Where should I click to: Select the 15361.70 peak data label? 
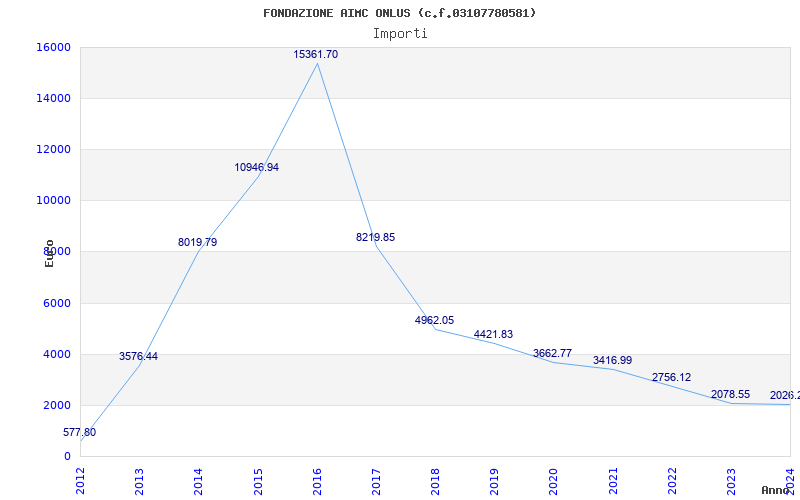(315, 55)
